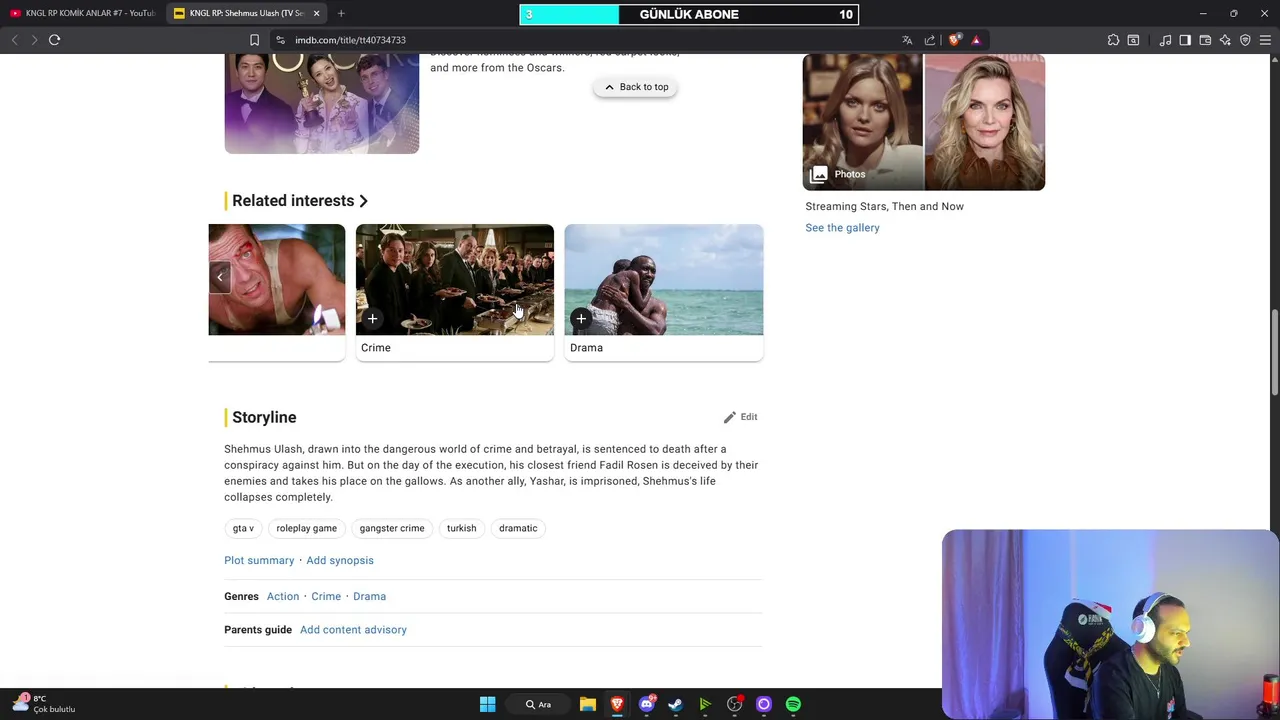
Task: Click the weather widget on taskbar
Action: point(44,704)
